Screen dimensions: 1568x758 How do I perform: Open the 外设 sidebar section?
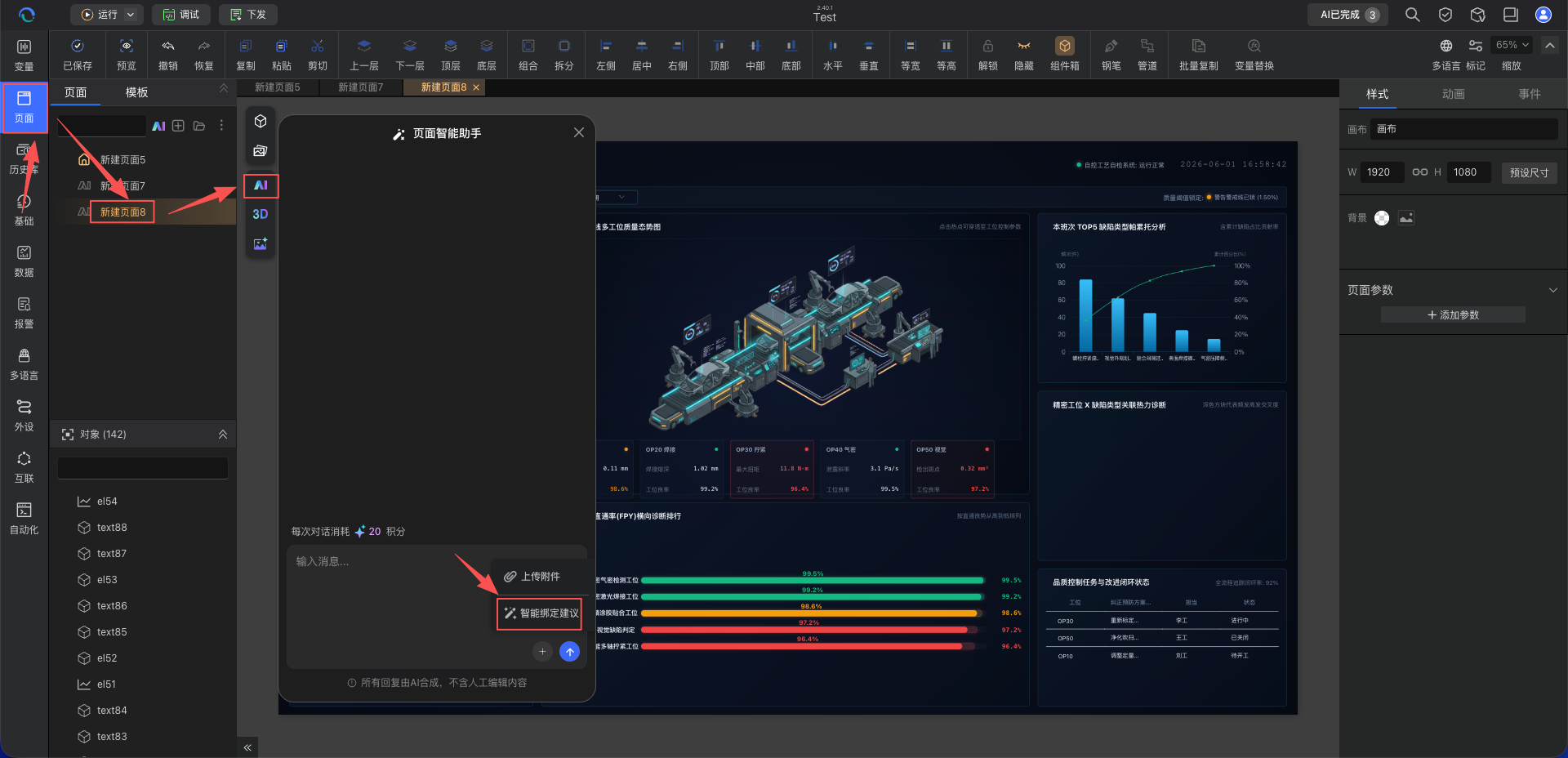click(24, 415)
